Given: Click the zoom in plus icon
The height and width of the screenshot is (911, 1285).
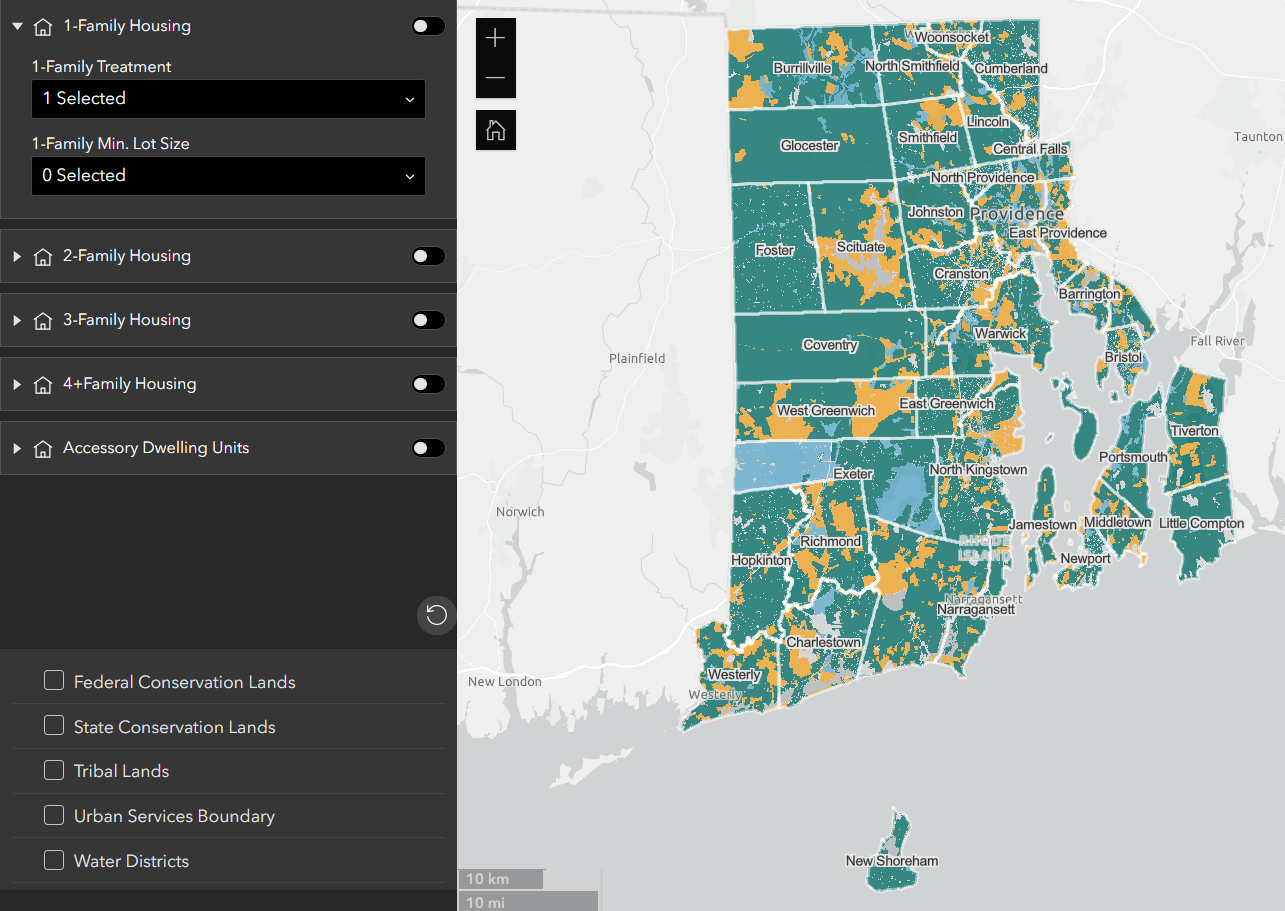Looking at the screenshot, I should [495, 38].
